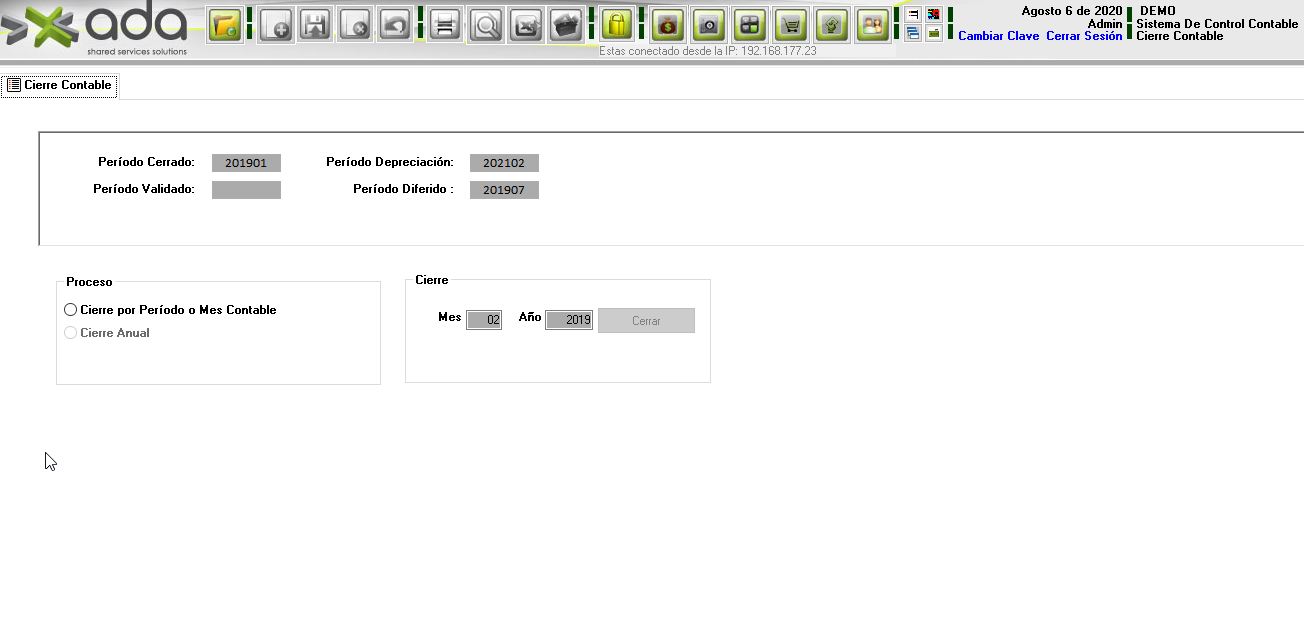Click the printer icon
Viewport: 1304px width, 629px height.
coord(446,25)
